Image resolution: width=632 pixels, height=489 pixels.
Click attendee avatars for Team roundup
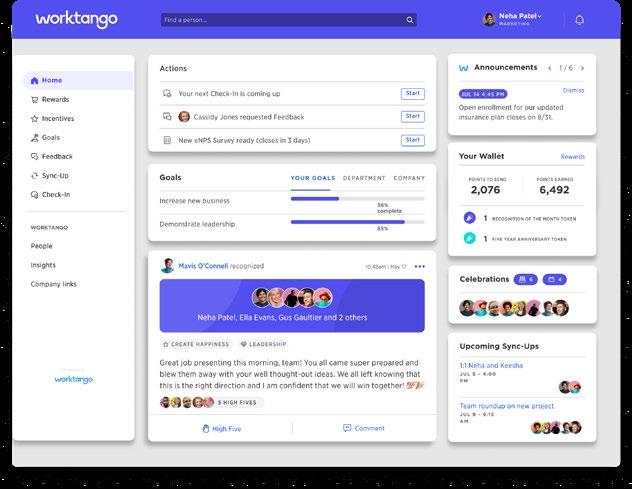tap(556, 427)
